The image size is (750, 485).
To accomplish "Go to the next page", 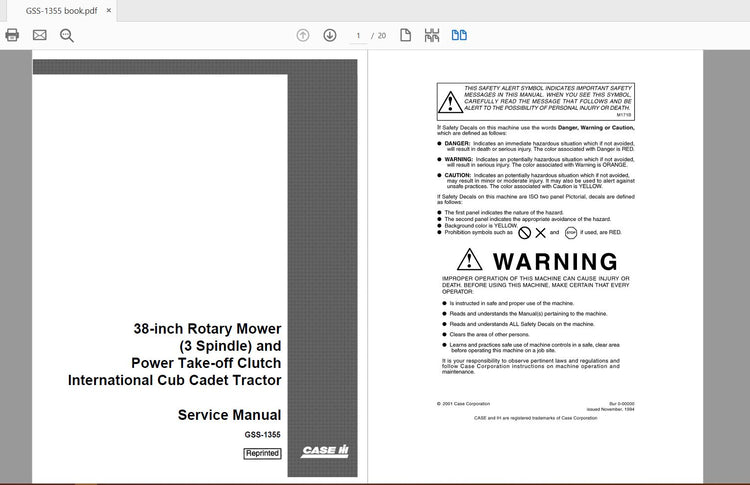I will tap(330, 35).
